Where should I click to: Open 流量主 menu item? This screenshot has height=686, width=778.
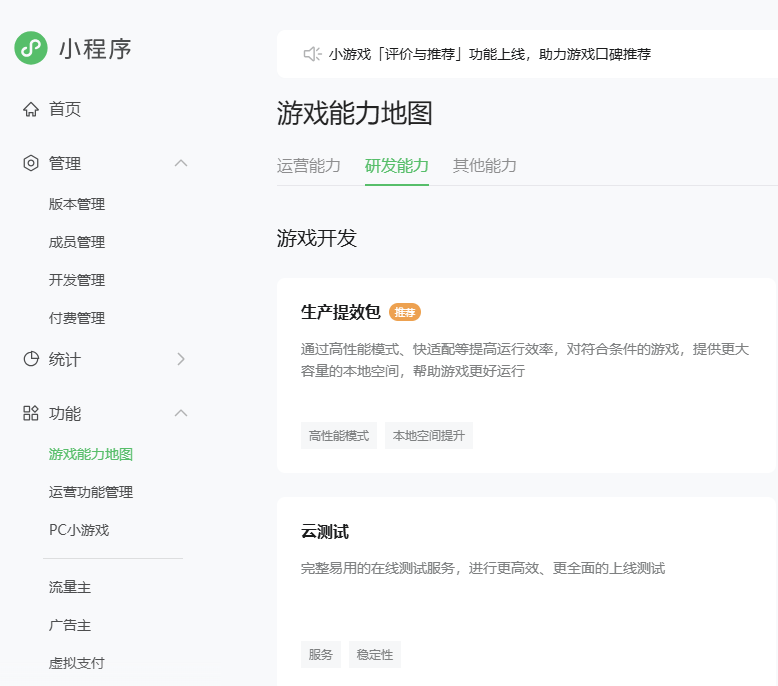70,587
